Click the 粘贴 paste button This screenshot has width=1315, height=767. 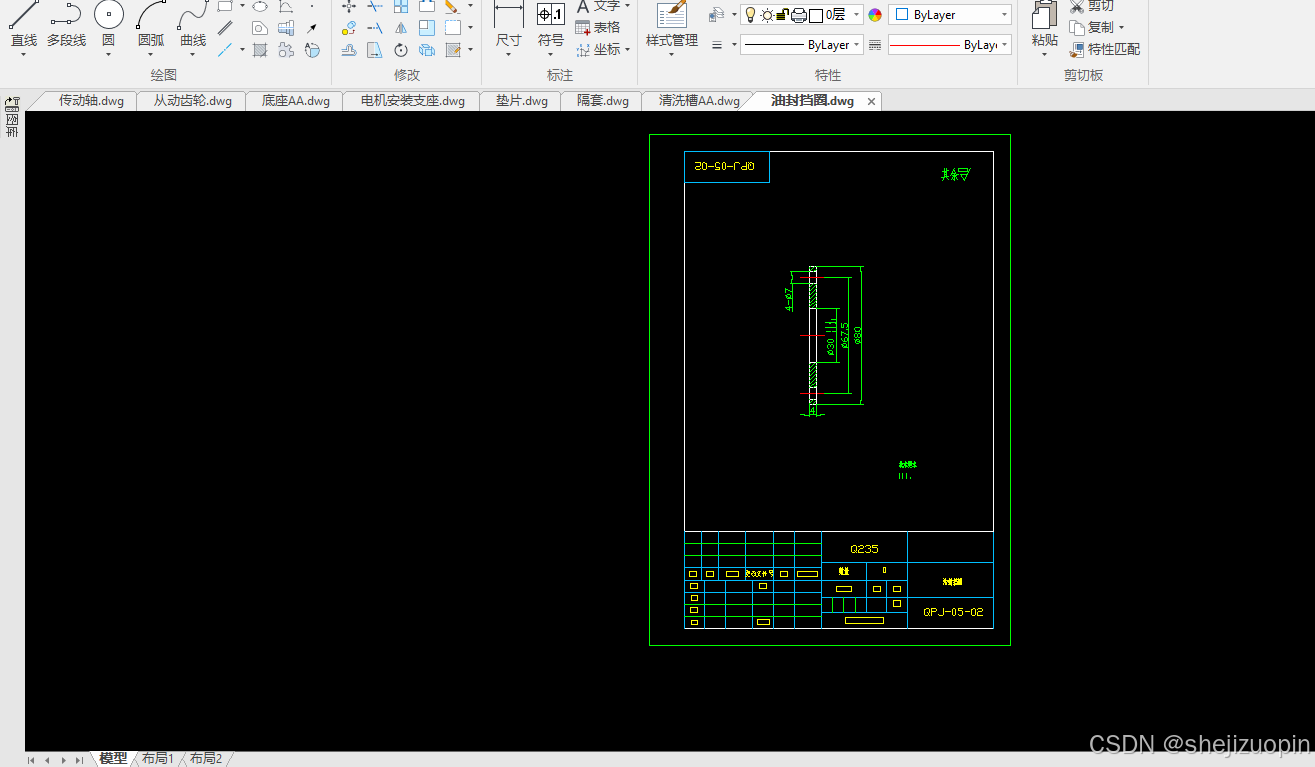(x=1044, y=22)
